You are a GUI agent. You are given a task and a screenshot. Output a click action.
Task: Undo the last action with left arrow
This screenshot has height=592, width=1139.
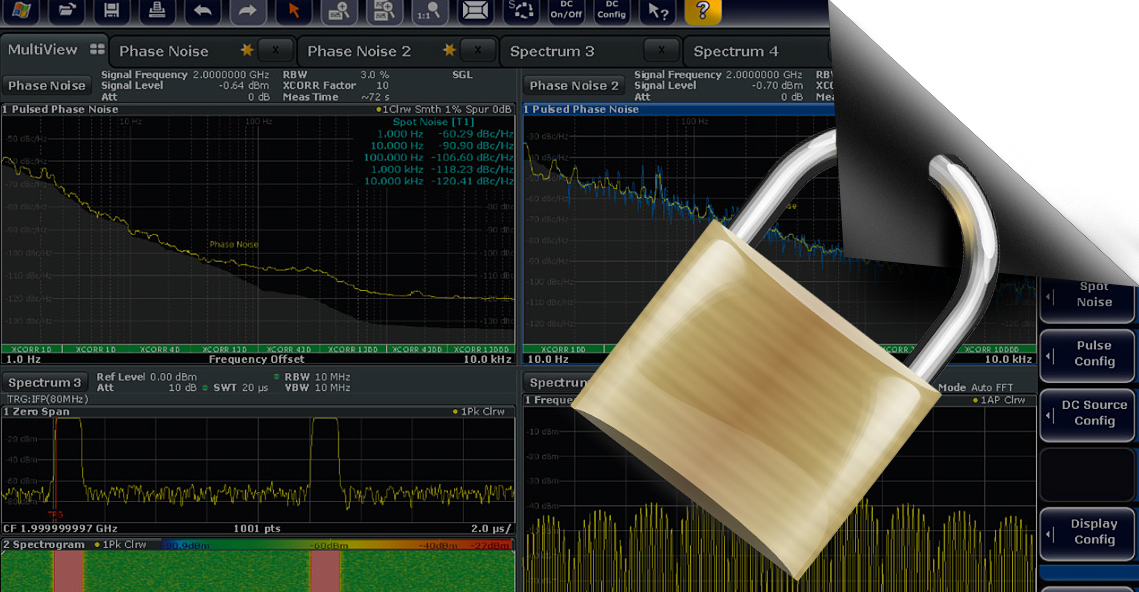point(203,11)
